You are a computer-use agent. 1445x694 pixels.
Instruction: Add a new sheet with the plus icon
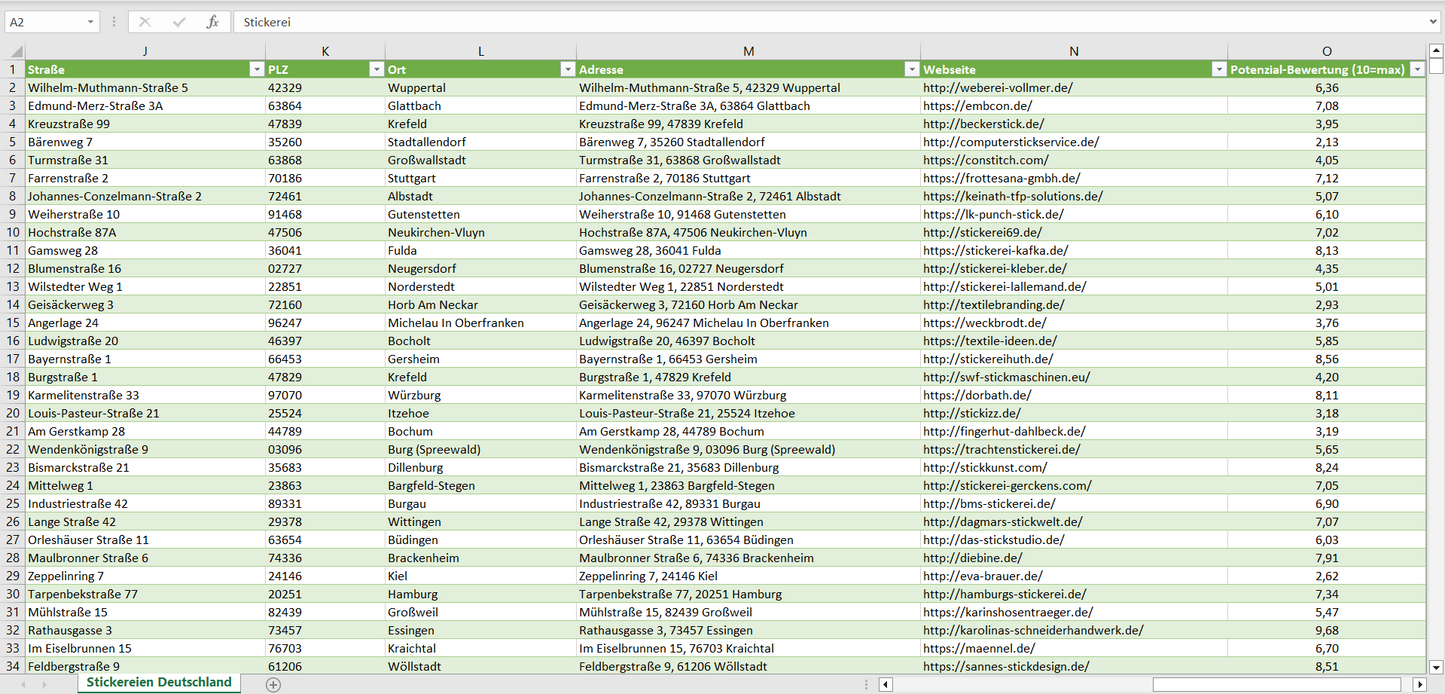tap(273, 684)
